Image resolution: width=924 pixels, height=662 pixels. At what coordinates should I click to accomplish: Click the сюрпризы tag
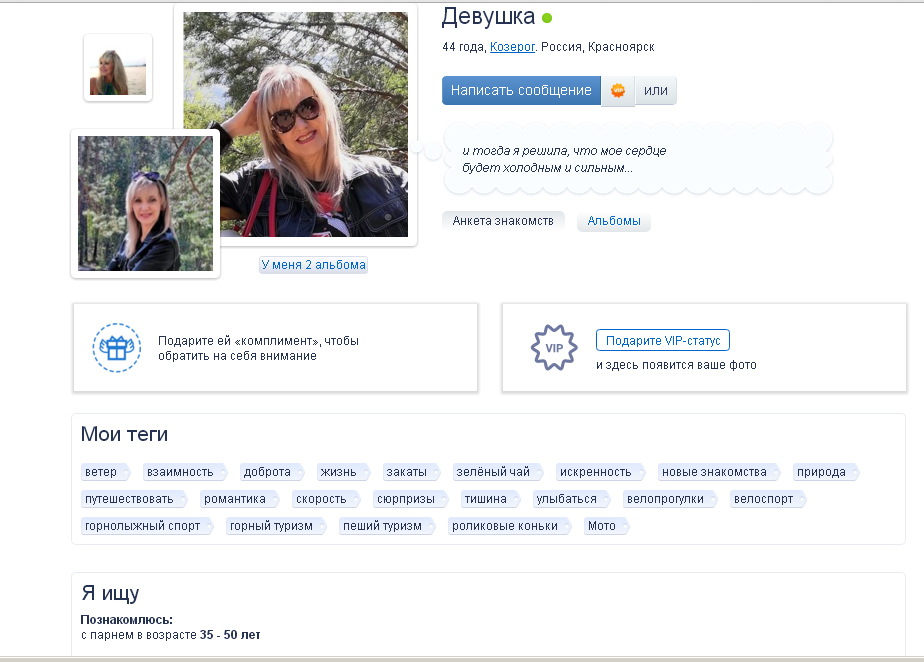click(410, 499)
